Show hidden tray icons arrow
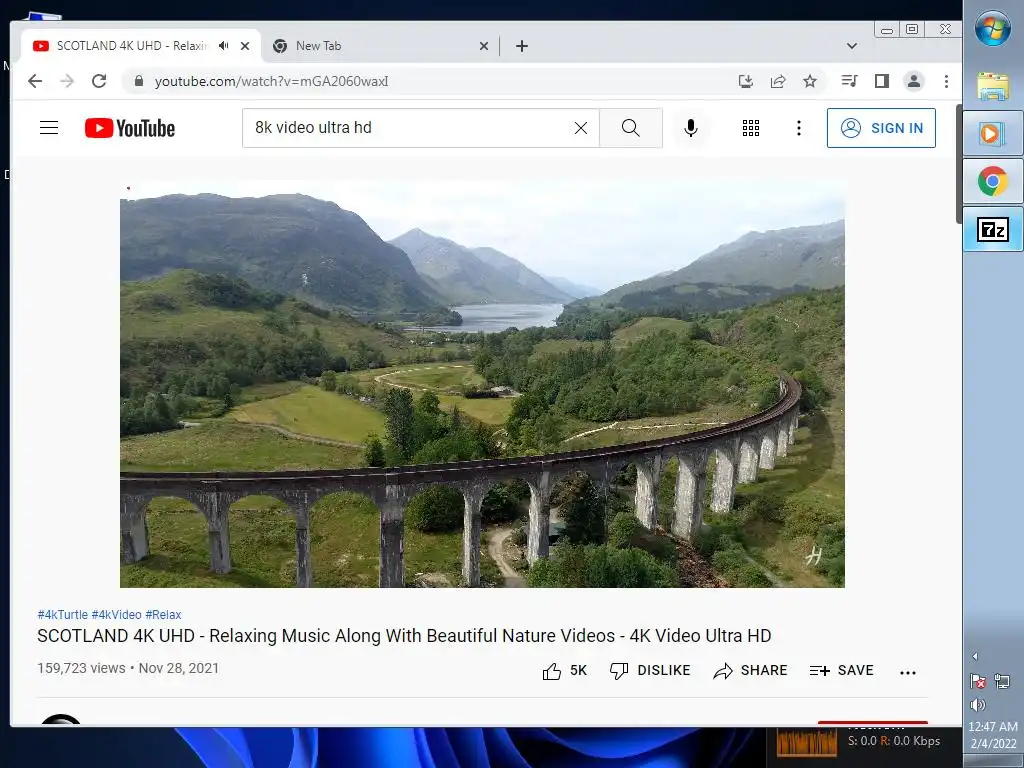The width and height of the screenshot is (1024, 768). tap(975, 656)
